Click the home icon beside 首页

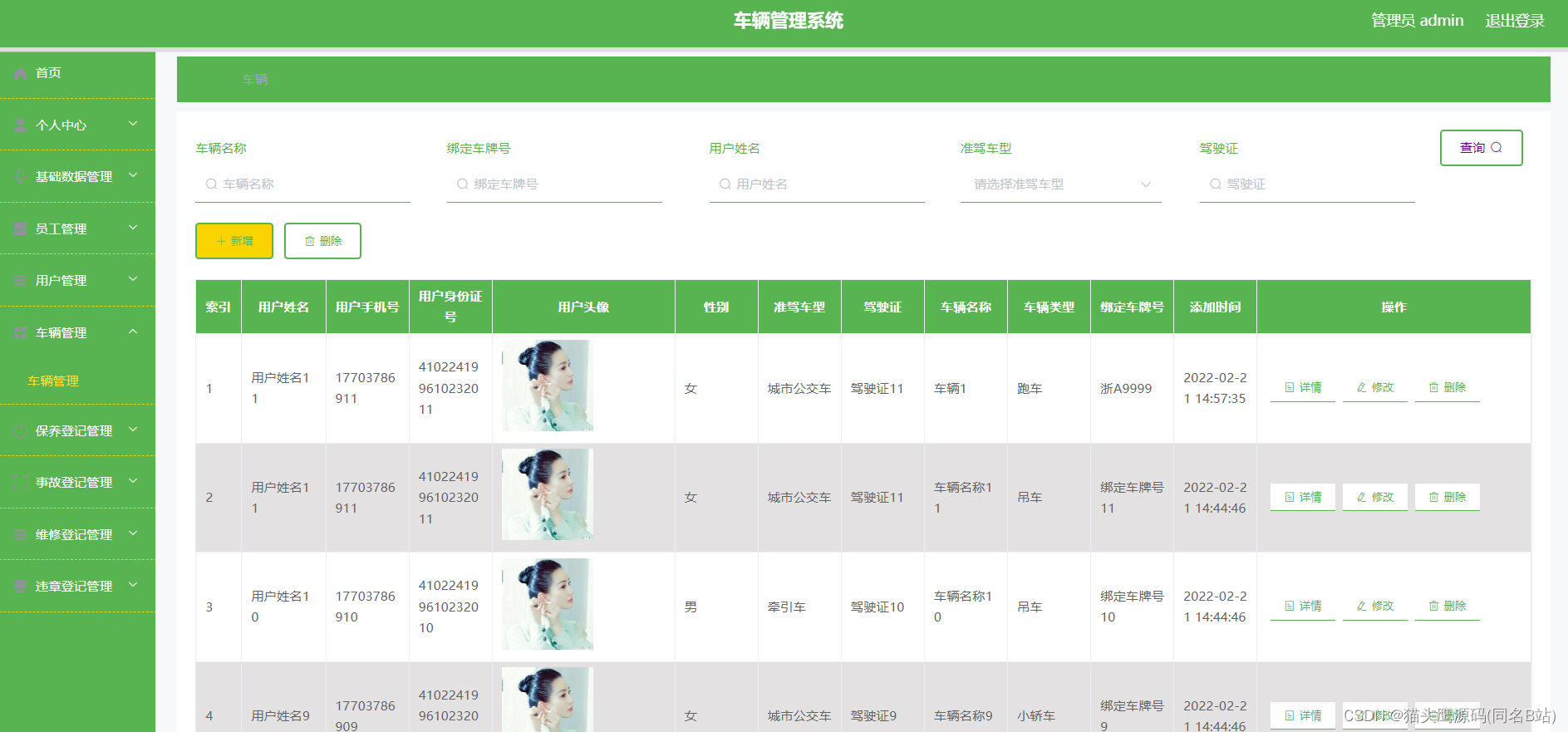pos(21,73)
